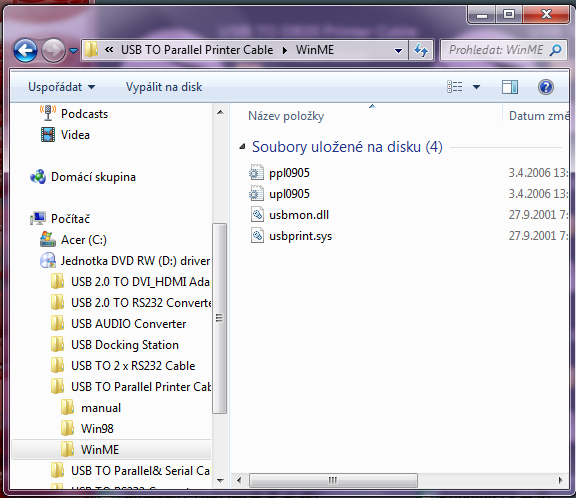Click the Win98 folder icon

[68, 428]
